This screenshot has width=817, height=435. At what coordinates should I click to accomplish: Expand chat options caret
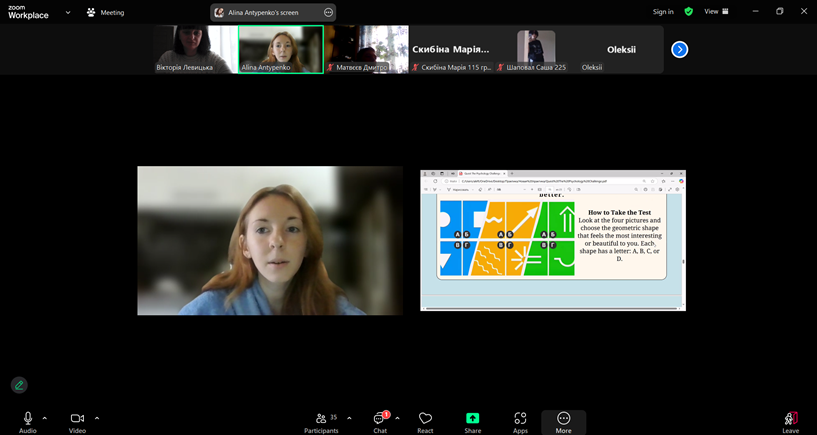[x=398, y=418]
